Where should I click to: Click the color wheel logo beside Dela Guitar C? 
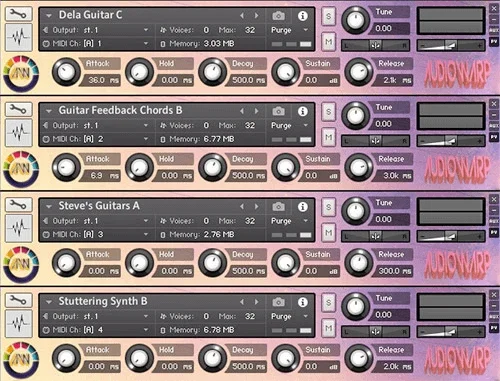pos(21,74)
